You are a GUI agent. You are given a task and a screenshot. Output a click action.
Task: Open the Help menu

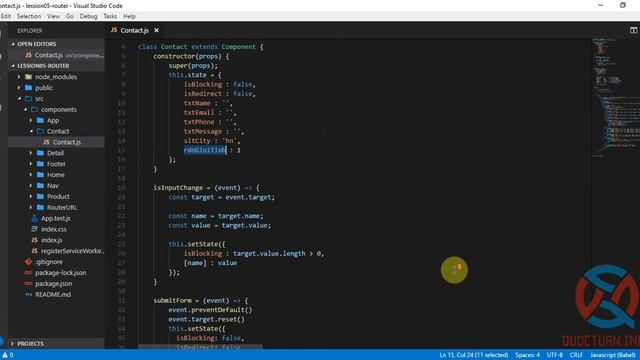coord(129,16)
